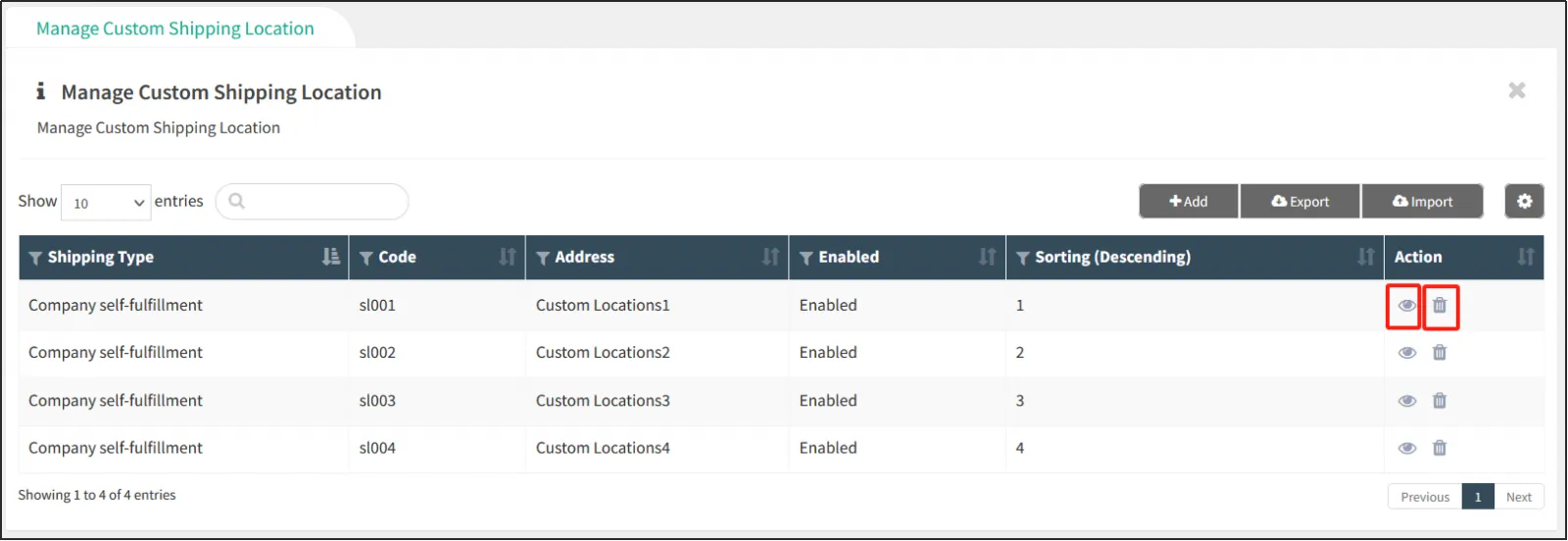This screenshot has width=1568, height=541.
Task: Sort by the Address column arrows
Action: point(770,257)
